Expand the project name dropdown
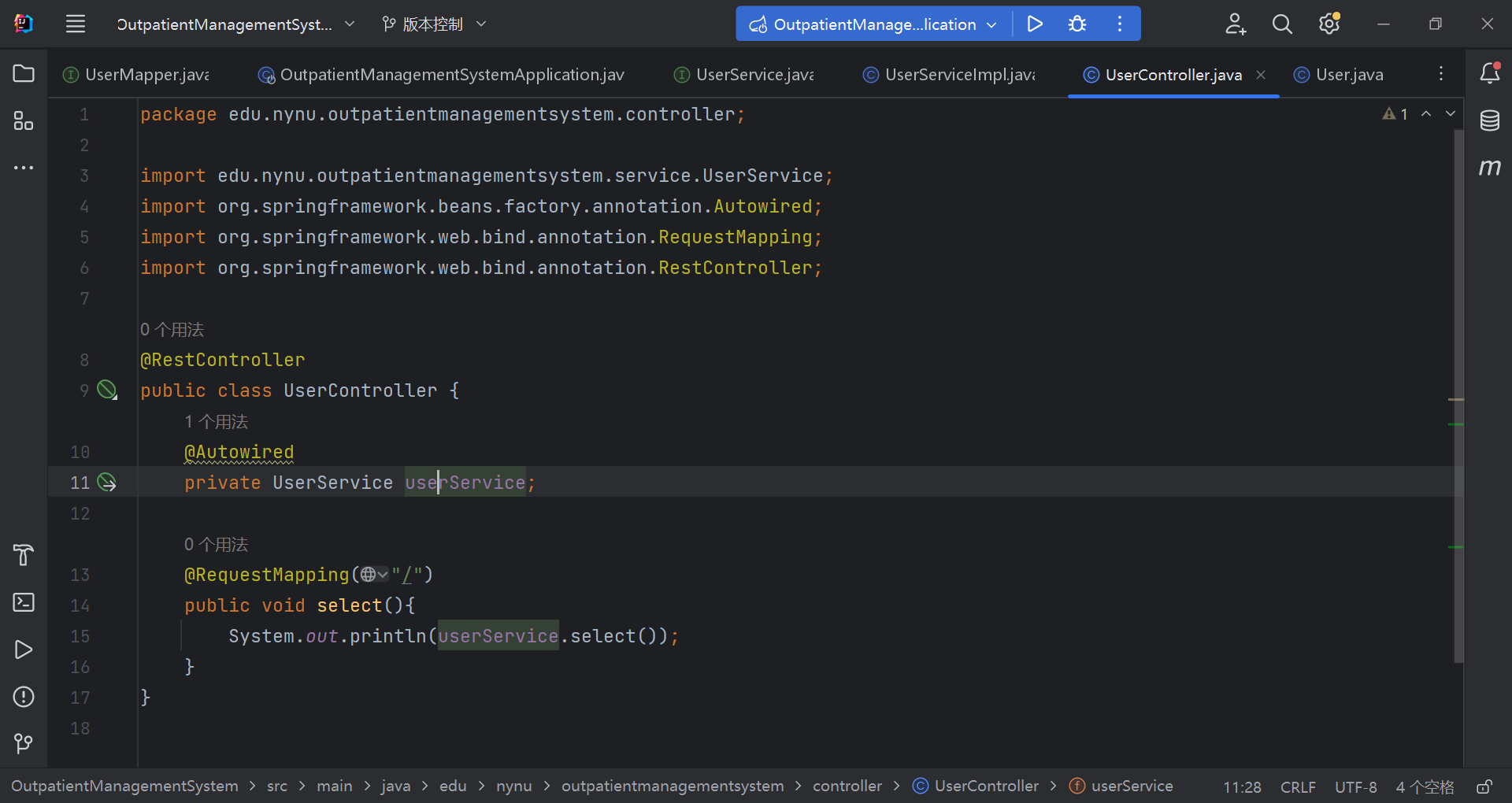1512x803 pixels. (x=235, y=24)
